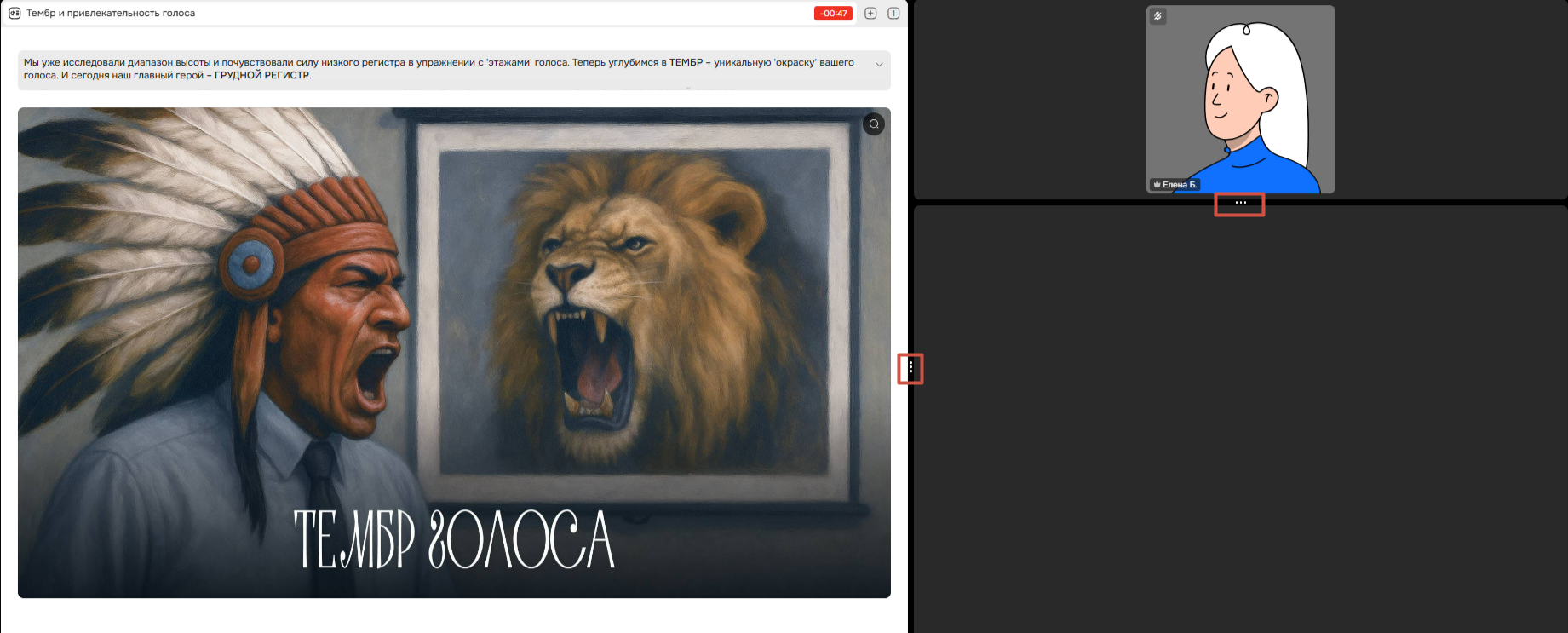Zoom the slide image with the magnifier icon
The image size is (1568, 633).
874,124
